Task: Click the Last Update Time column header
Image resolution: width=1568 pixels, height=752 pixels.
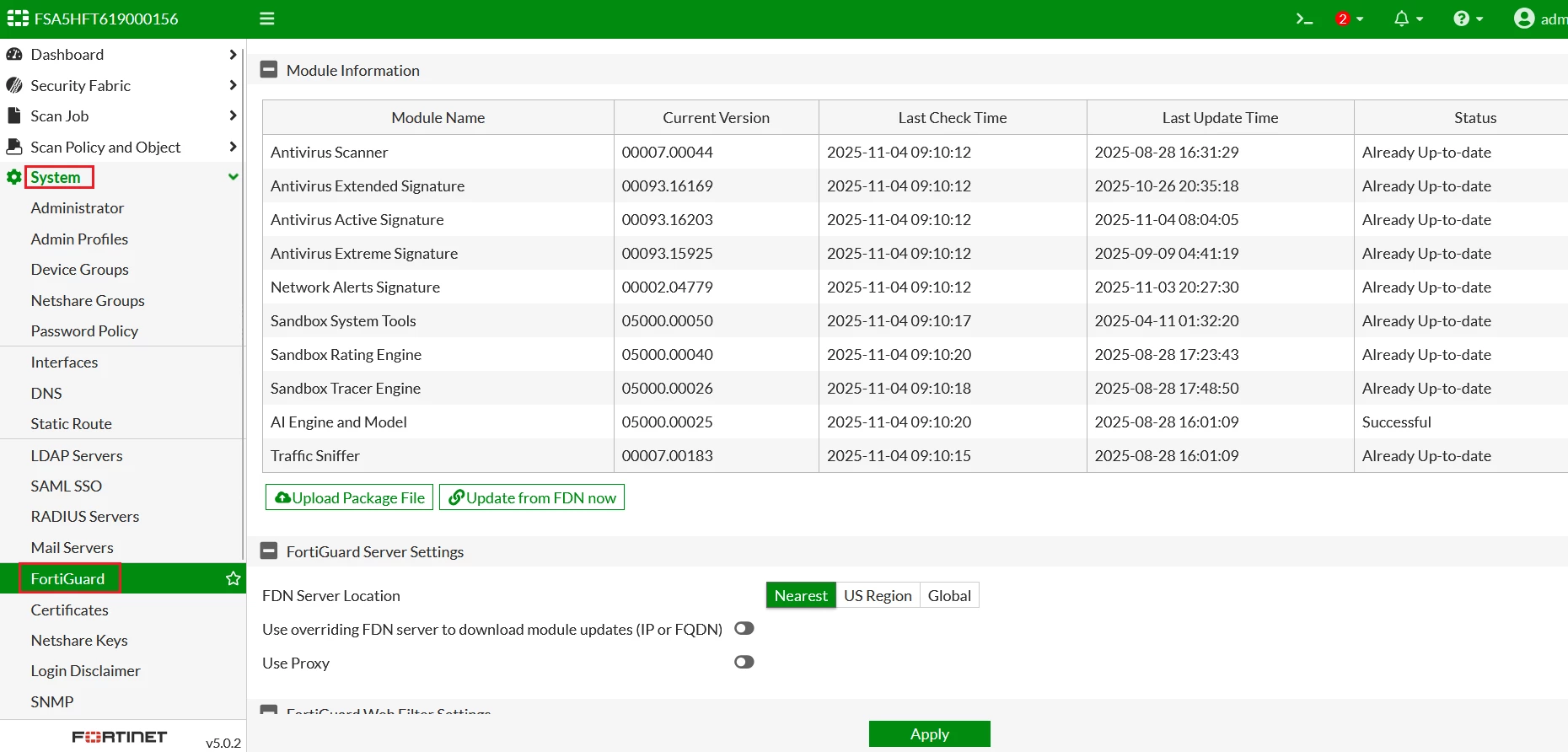Action: pyautogui.click(x=1221, y=118)
